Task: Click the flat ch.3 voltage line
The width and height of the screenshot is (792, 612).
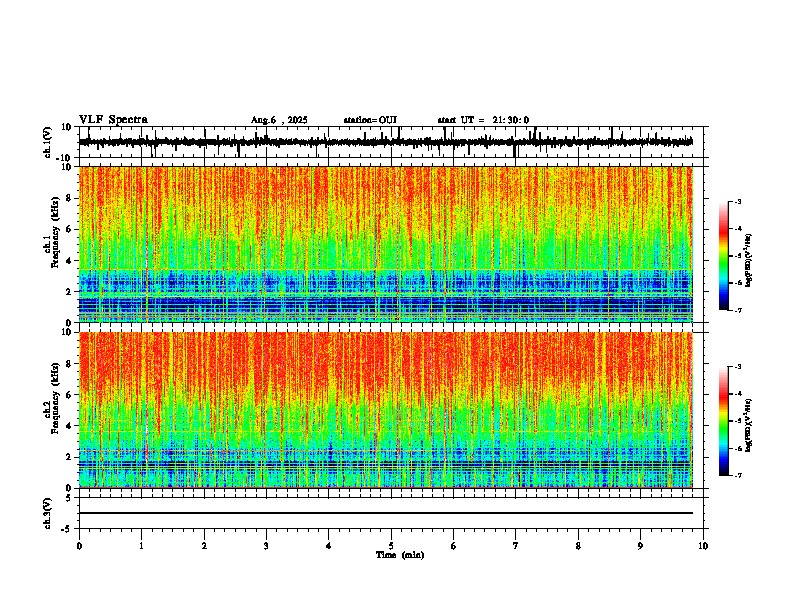Action: click(x=386, y=513)
